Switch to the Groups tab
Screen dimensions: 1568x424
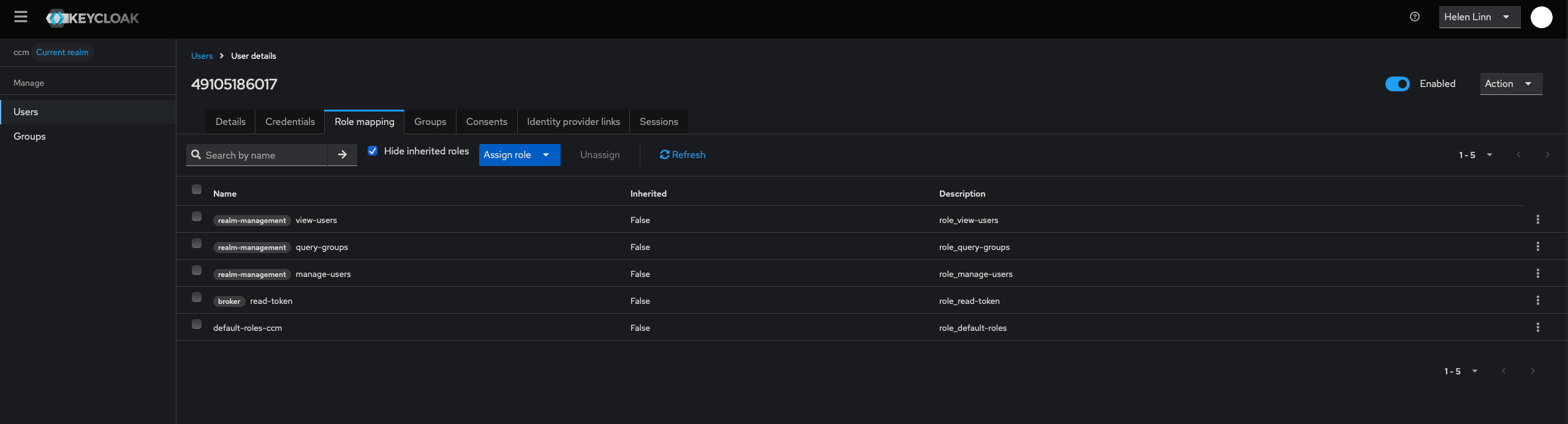coord(430,122)
